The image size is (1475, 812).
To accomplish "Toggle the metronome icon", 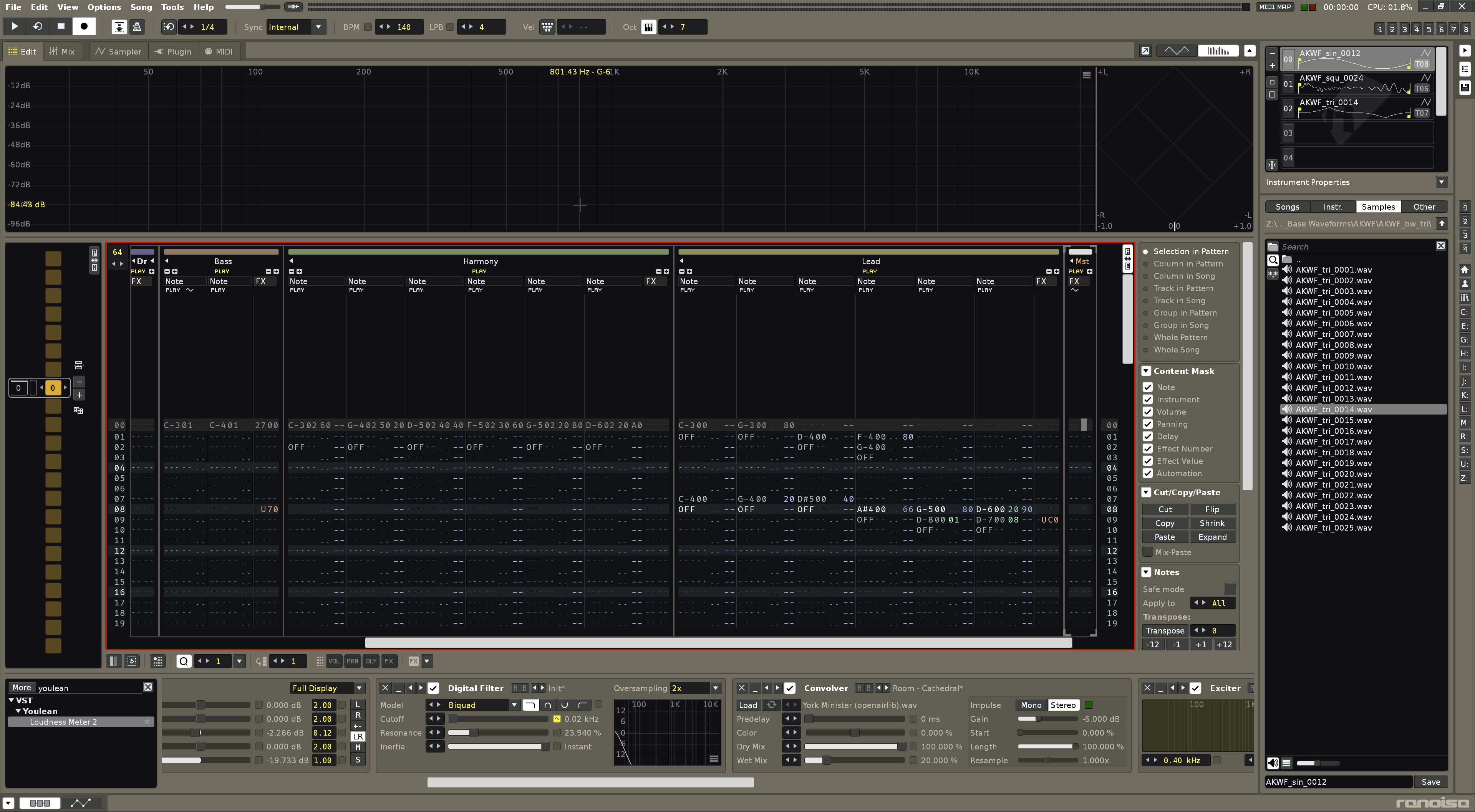I will 137,27.
